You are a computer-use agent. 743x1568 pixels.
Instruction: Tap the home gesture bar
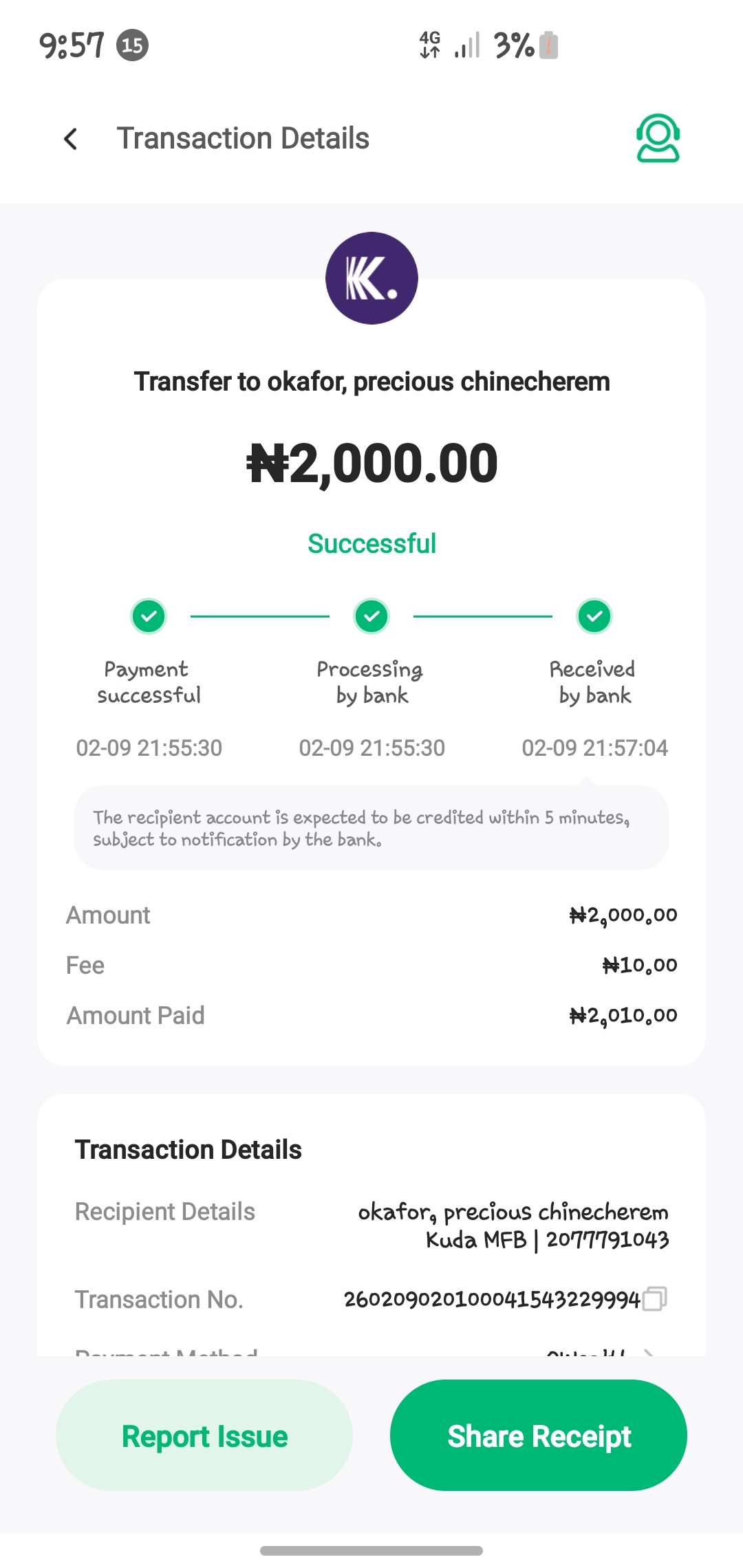coord(371,1551)
